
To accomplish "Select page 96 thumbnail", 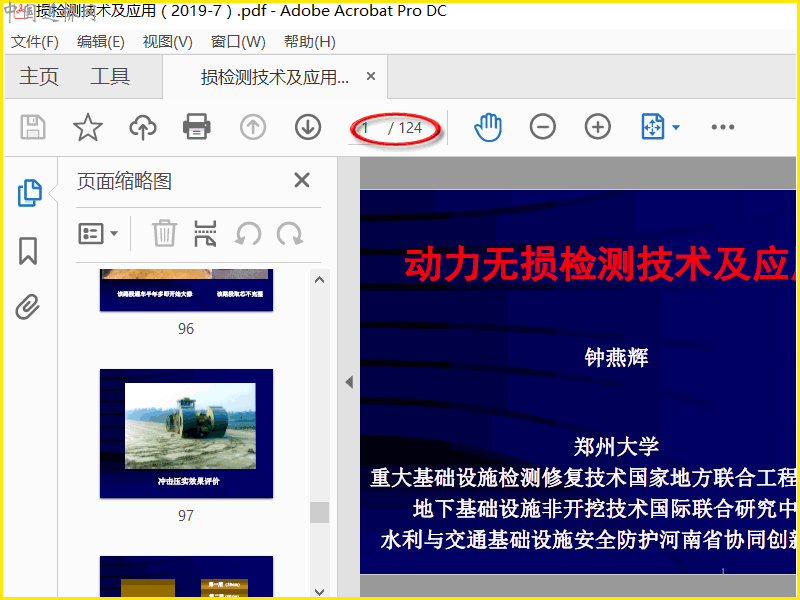I will coord(186,290).
